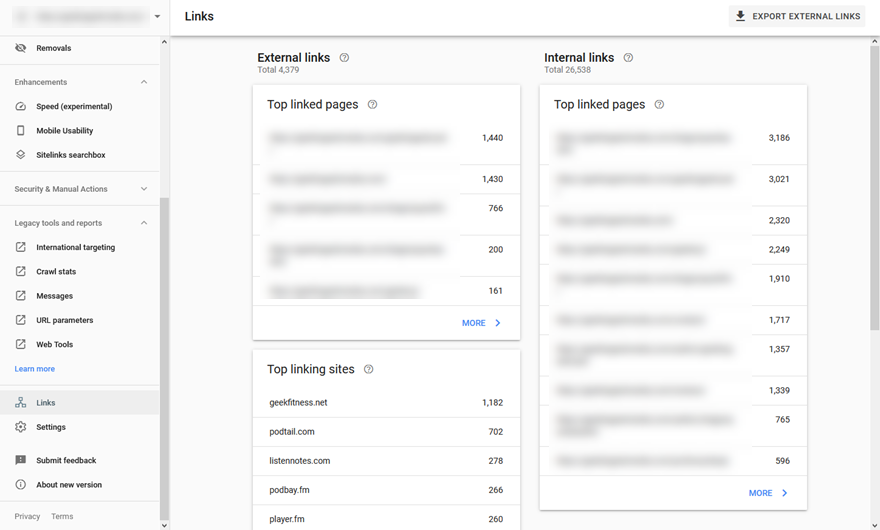
Task: Open the property selector dropdown arrow
Action: coord(157,16)
